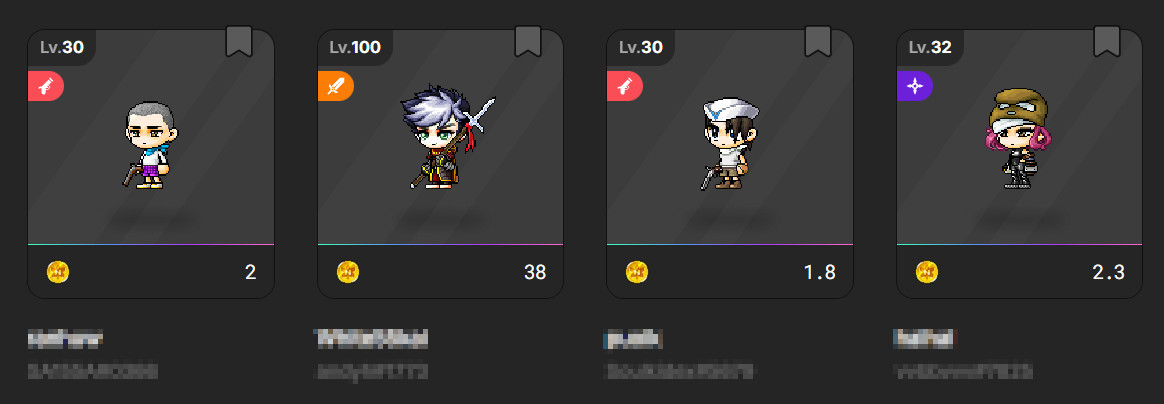
Task: Click the gold coin beside price 38
Action: click(x=347, y=272)
